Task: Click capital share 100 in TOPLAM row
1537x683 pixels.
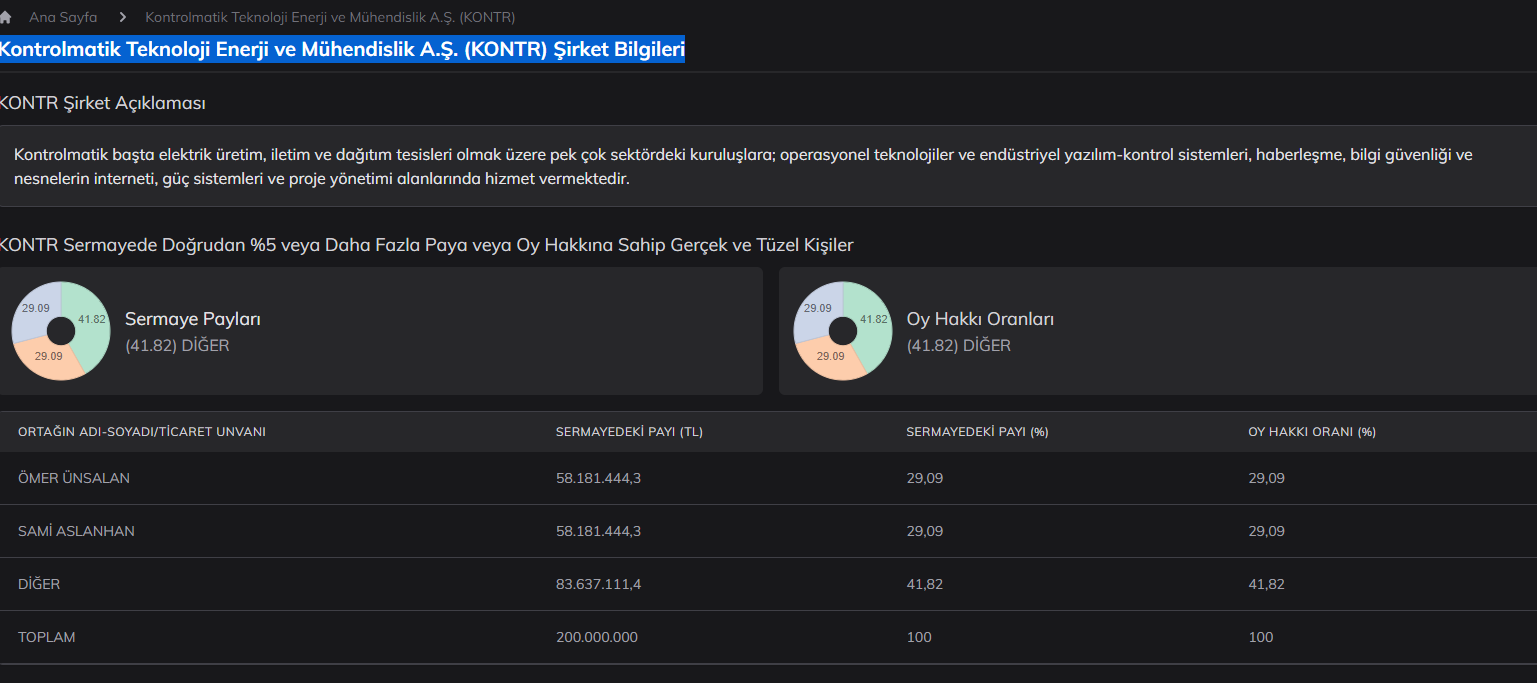Action: (x=919, y=637)
